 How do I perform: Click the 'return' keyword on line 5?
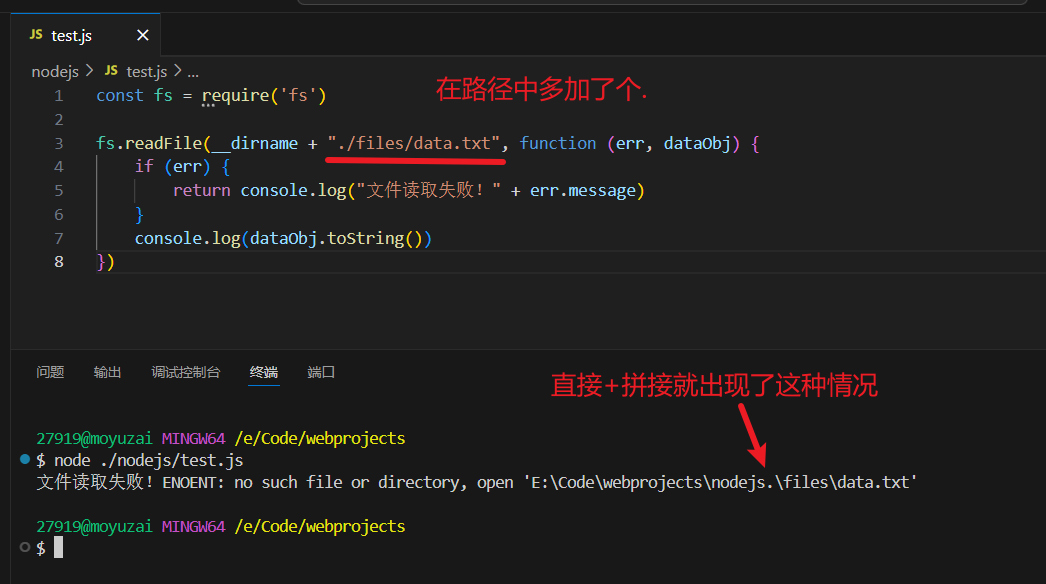201,191
